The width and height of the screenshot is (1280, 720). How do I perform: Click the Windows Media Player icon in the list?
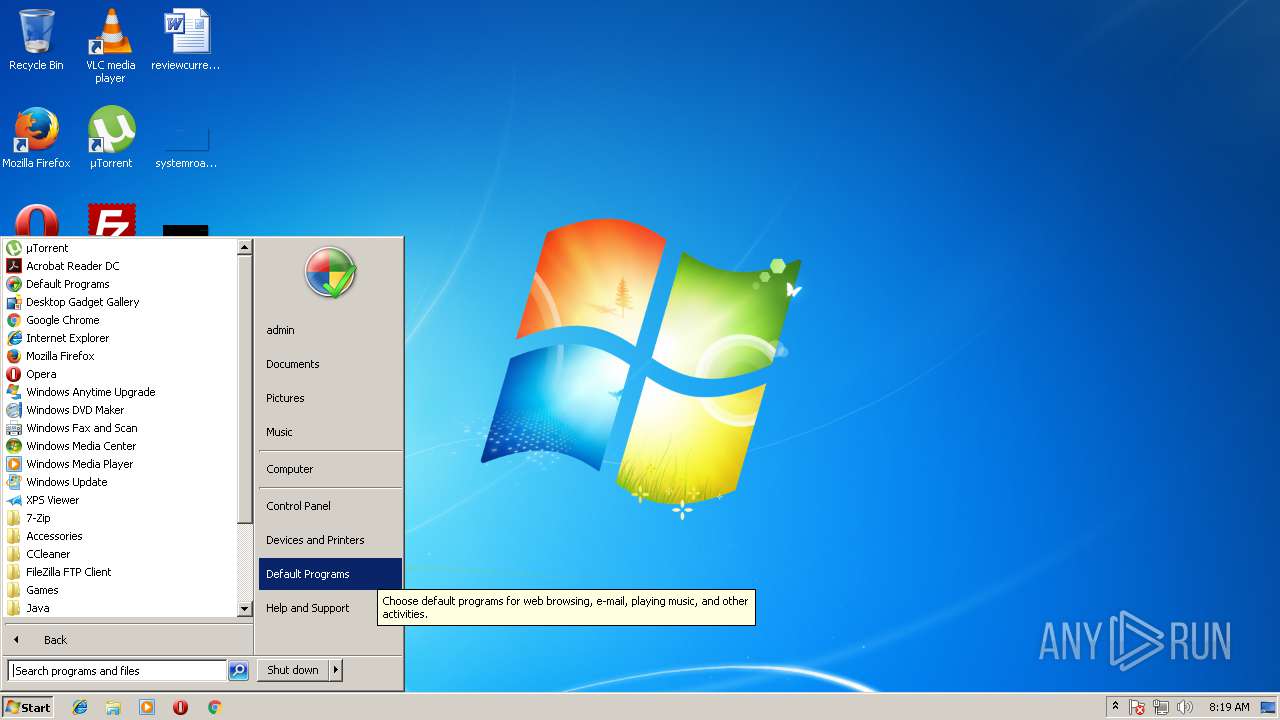[14, 464]
